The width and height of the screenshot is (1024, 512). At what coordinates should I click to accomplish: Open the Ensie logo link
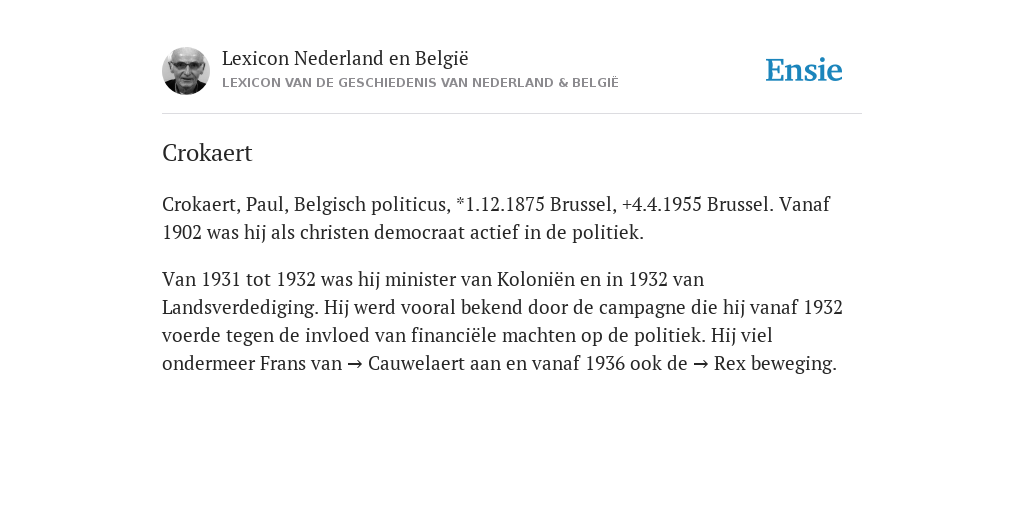point(804,70)
